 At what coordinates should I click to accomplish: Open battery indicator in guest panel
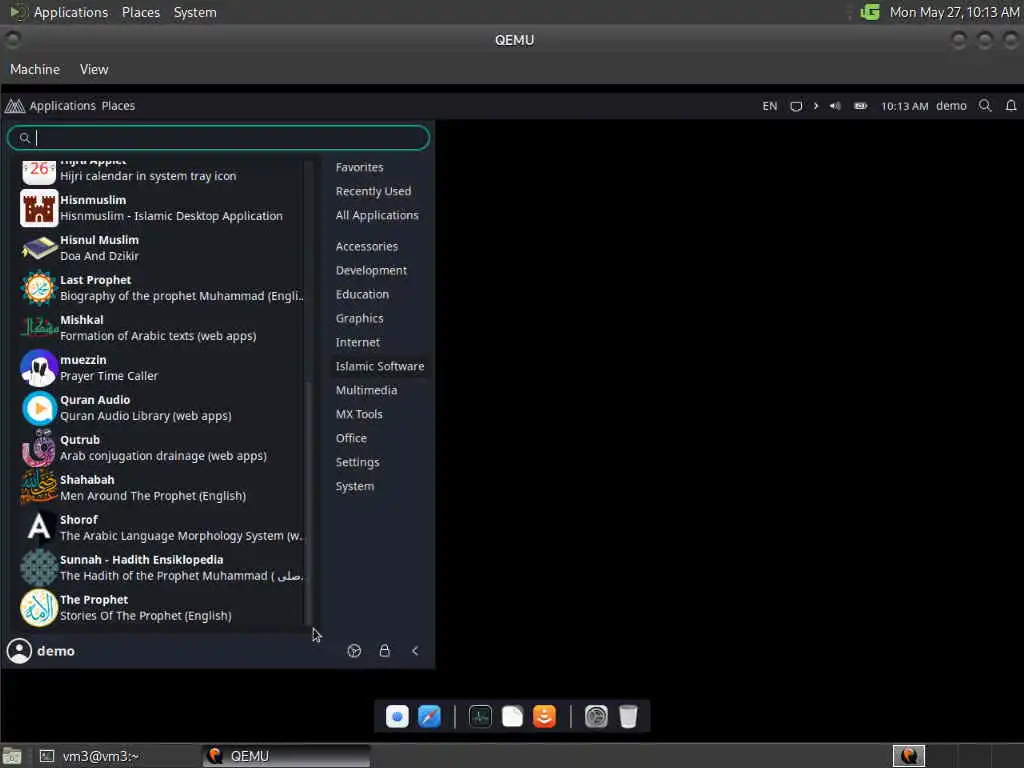(861, 106)
